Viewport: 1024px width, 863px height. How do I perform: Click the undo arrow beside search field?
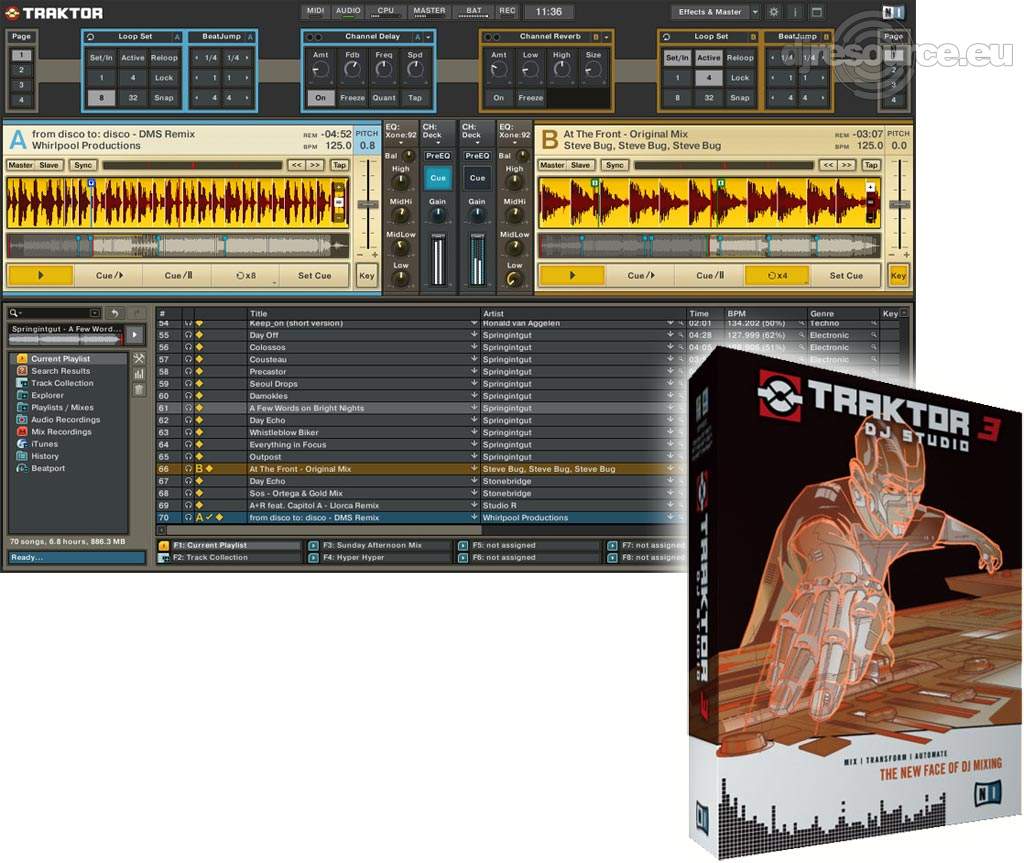click(x=114, y=314)
